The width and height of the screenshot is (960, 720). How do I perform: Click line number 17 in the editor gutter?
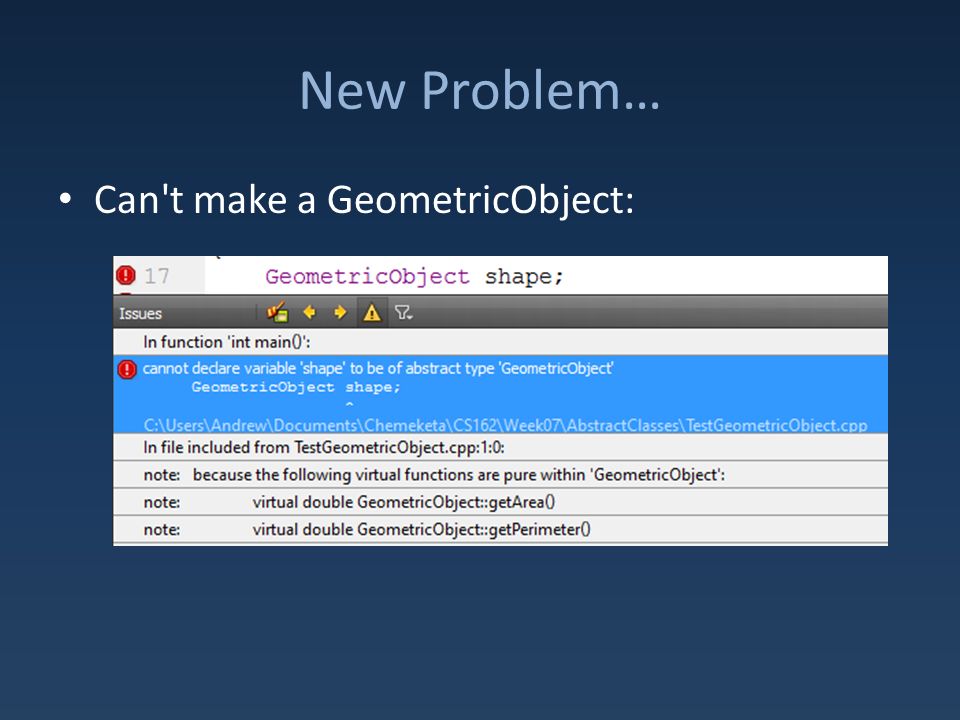(x=157, y=276)
